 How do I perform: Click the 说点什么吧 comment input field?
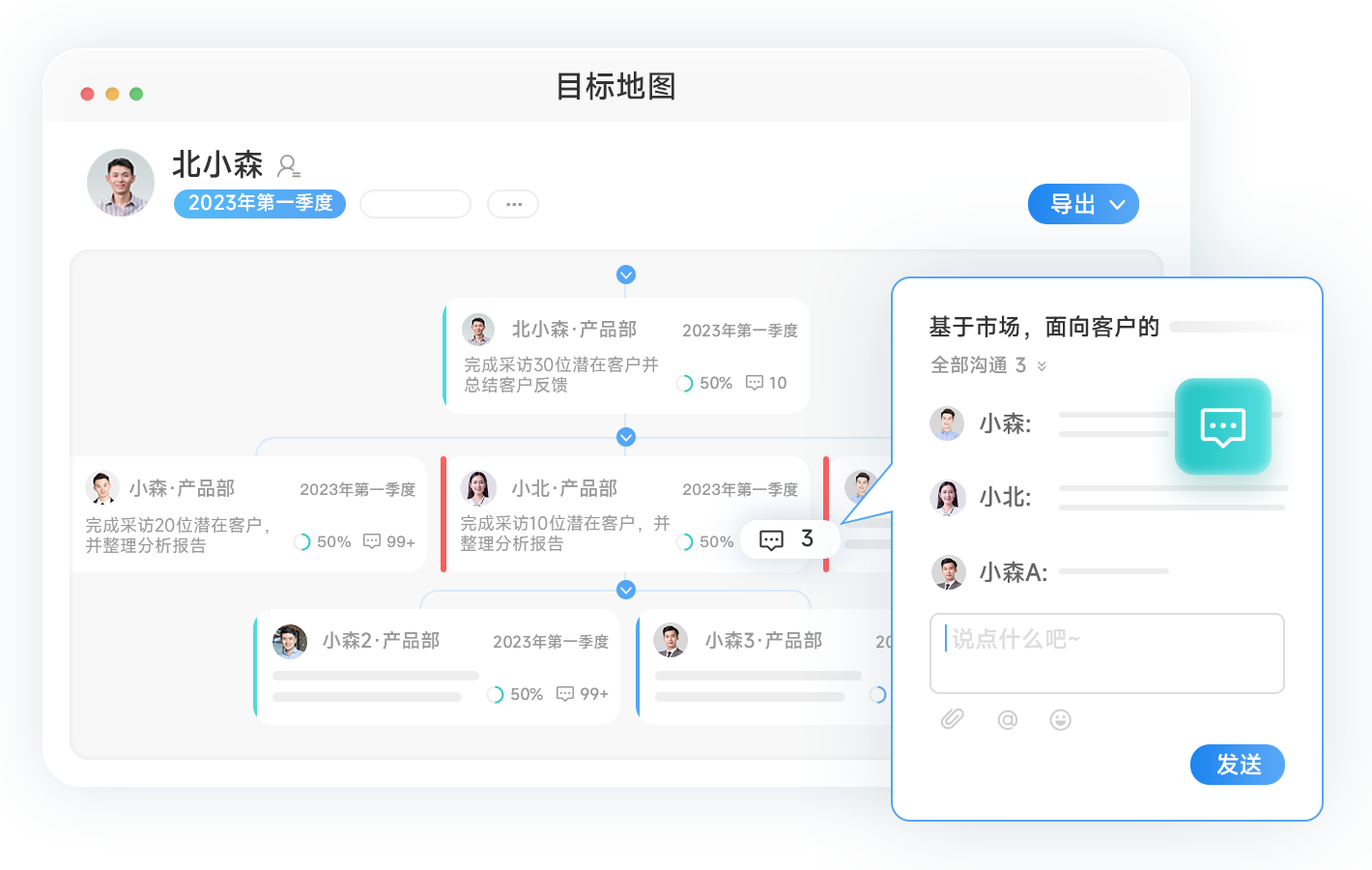point(1106,653)
